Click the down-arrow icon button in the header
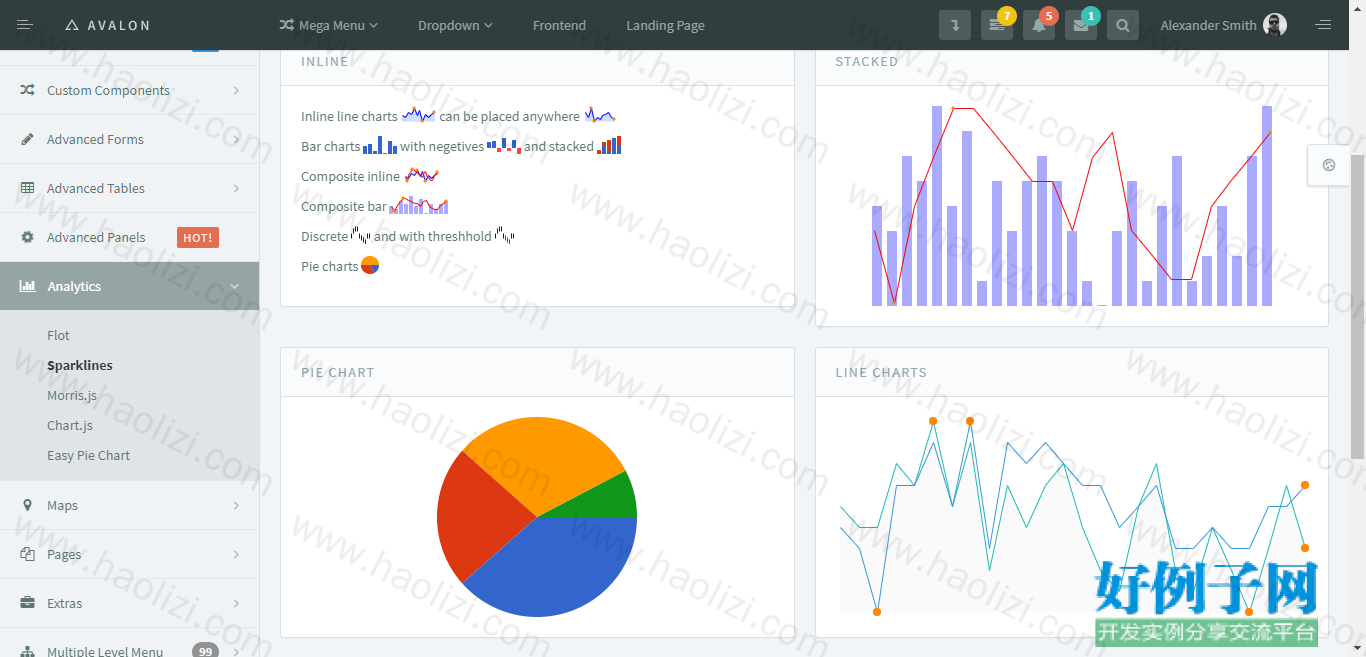1366x657 pixels. 955,25
